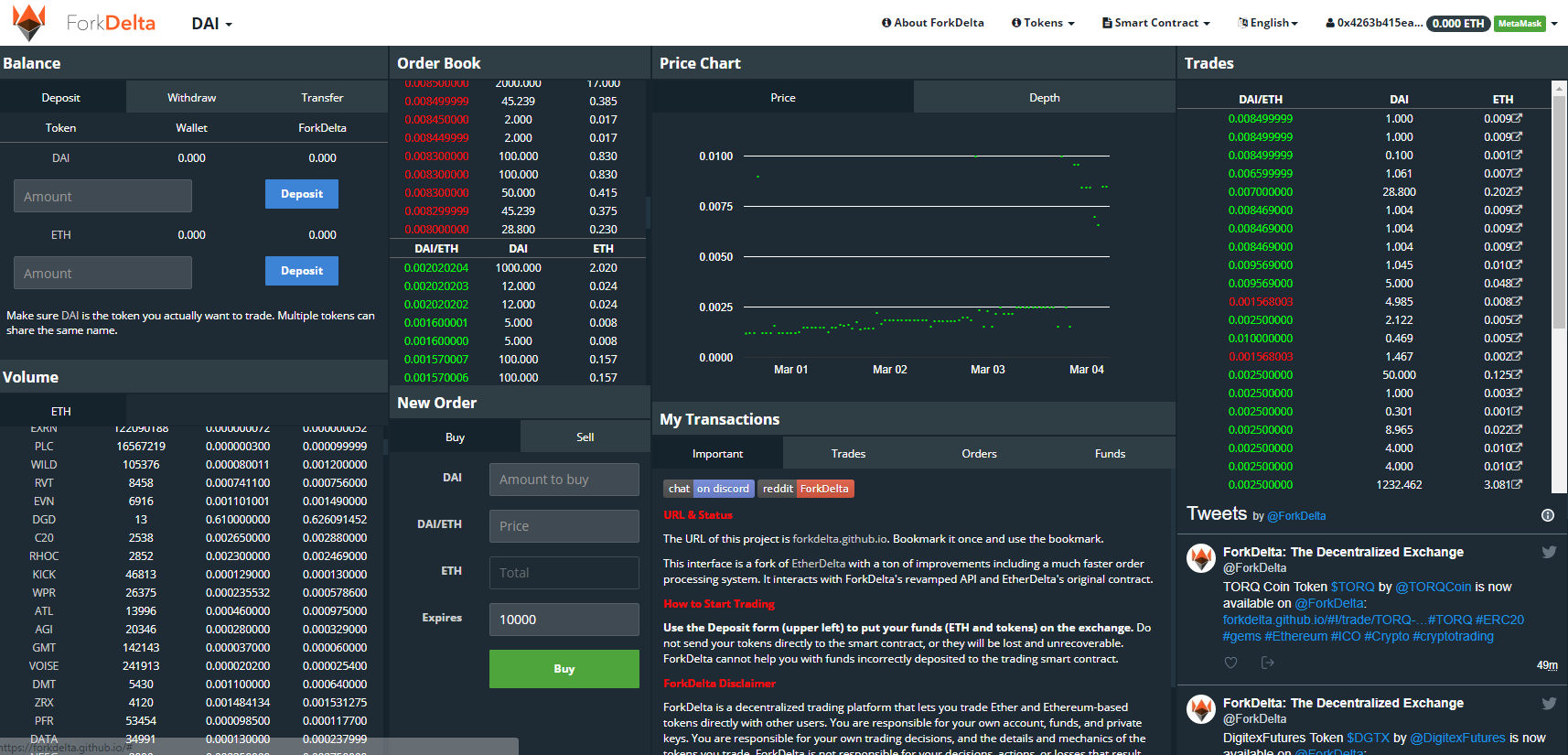The width and height of the screenshot is (1568, 755).
Task: Click Deposit button for DAI
Action: tap(302, 194)
